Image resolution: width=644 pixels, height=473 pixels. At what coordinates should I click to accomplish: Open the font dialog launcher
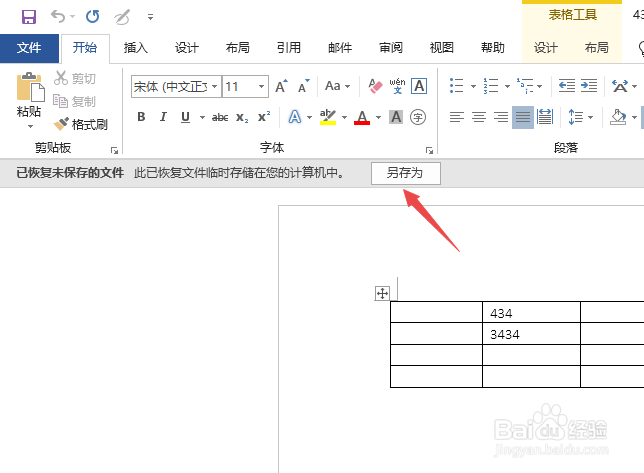tap(429, 151)
